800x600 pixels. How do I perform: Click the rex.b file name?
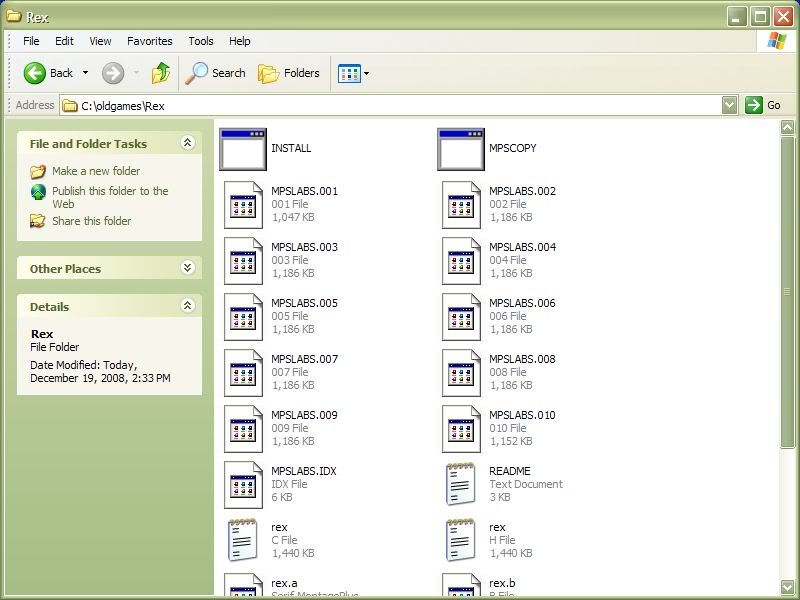pyautogui.click(x=502, y=583)
